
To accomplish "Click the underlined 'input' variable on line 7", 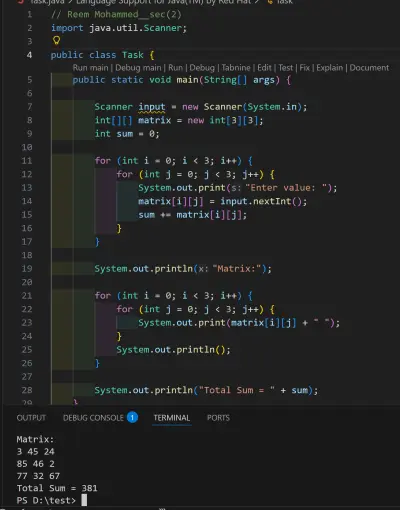I will pyautogui.click(x=152, y=107).
